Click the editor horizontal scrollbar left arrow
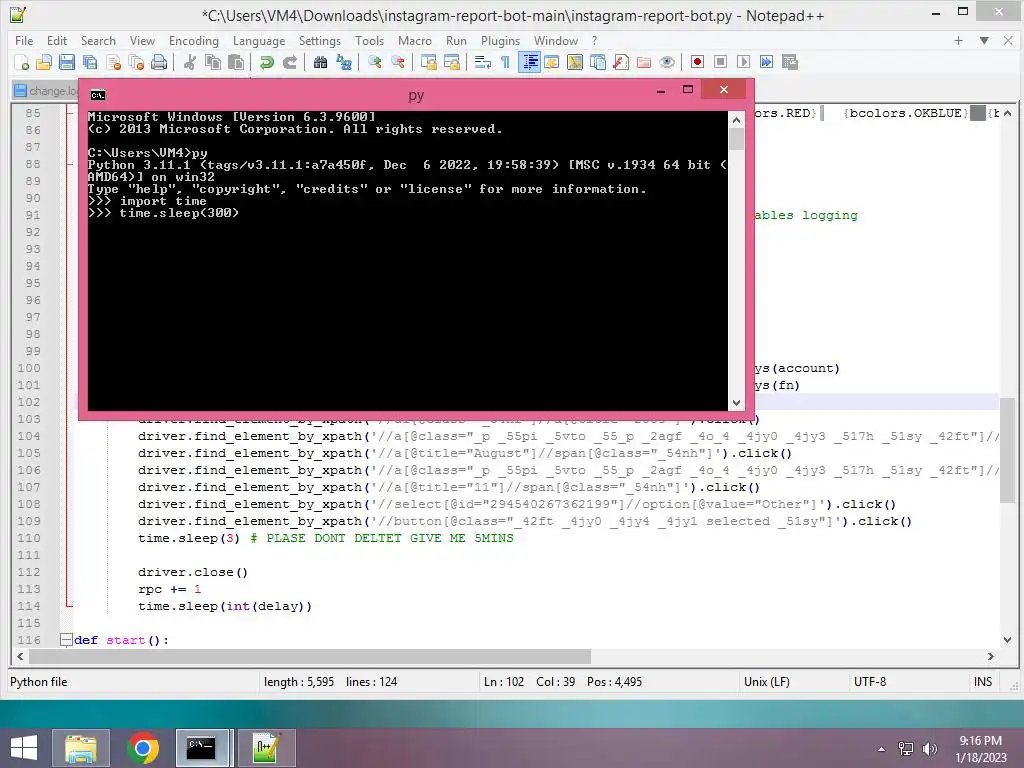The width and height of the screenshot is (1024, 768). [x=20, y=656]
